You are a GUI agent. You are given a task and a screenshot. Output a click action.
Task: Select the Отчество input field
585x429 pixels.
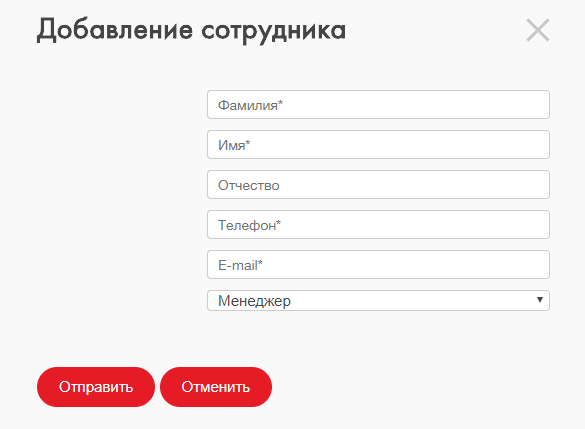378,185
